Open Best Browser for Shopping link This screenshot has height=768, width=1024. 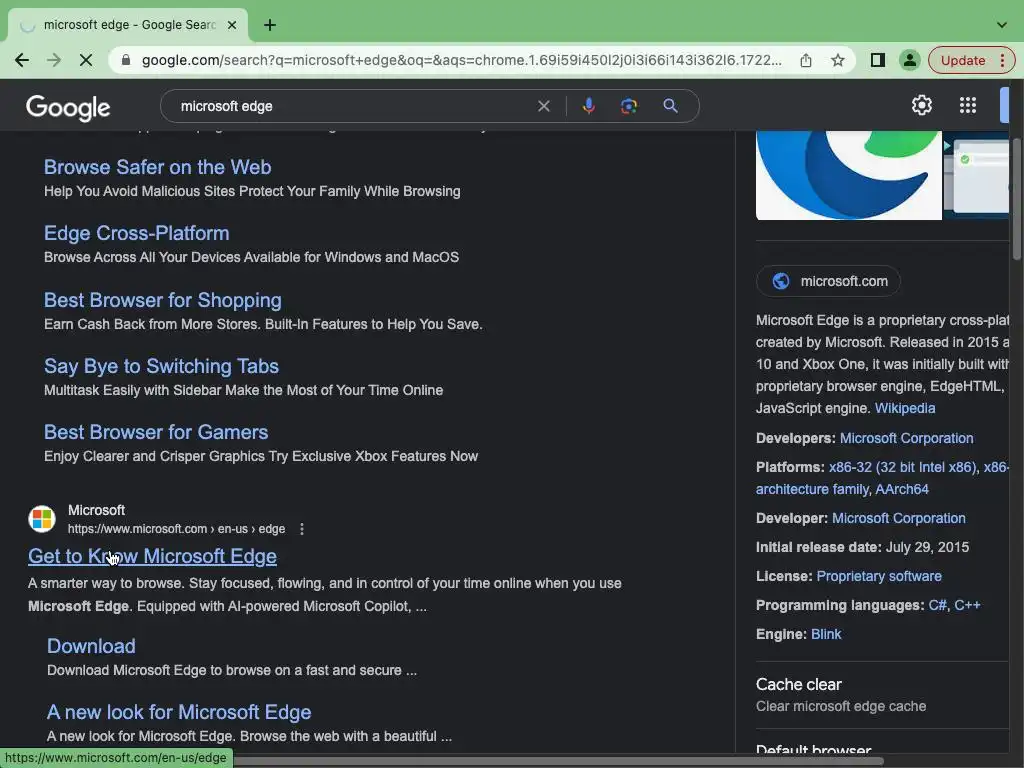(x=163, y=300)
